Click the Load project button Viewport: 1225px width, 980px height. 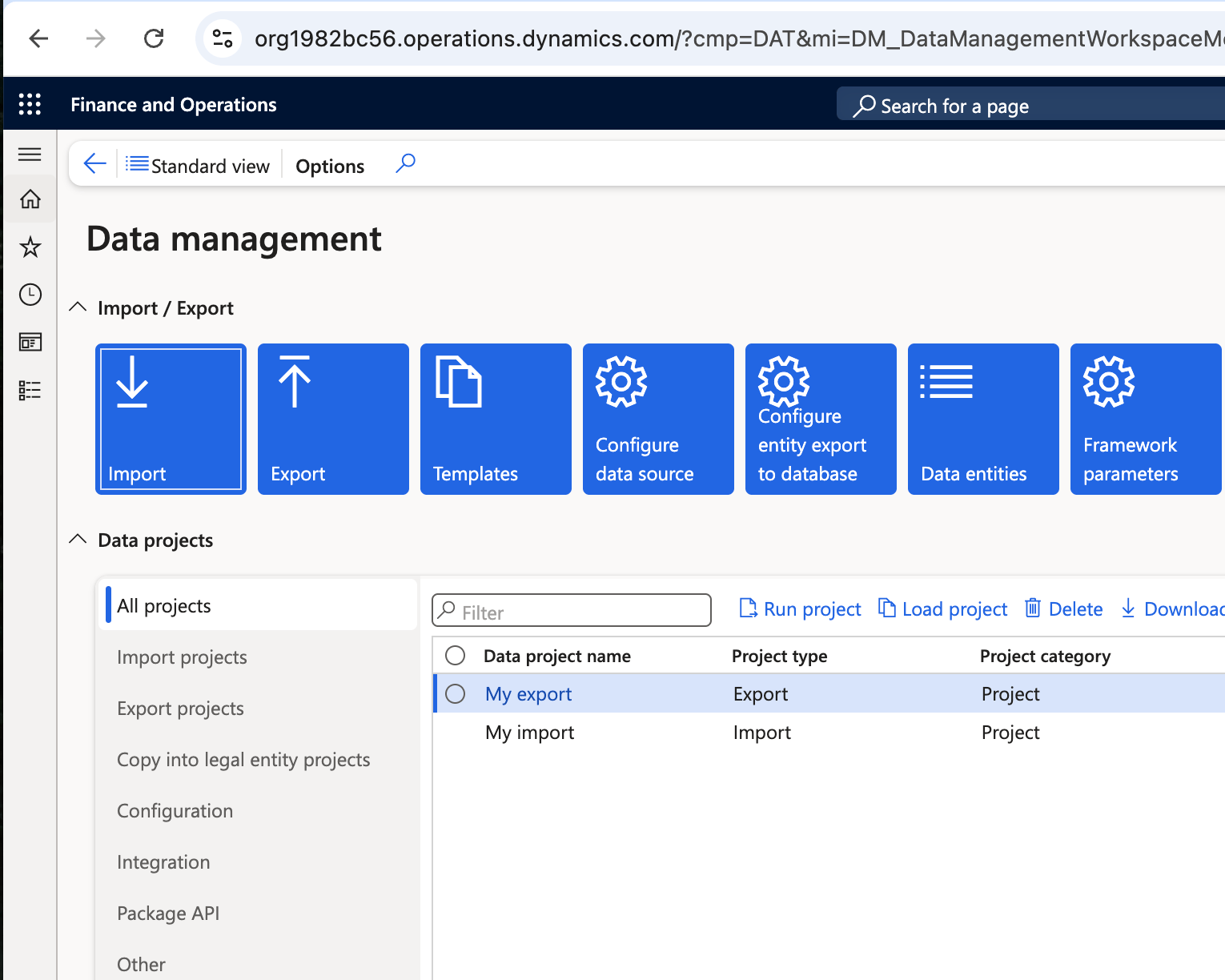click(942, 609)
